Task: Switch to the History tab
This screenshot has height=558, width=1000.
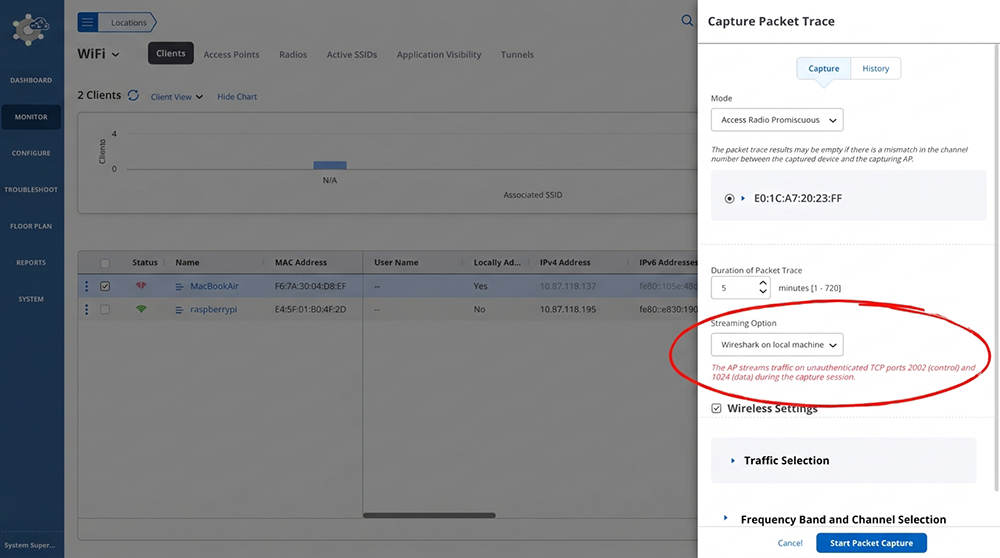Action: (x=876, y=68)
